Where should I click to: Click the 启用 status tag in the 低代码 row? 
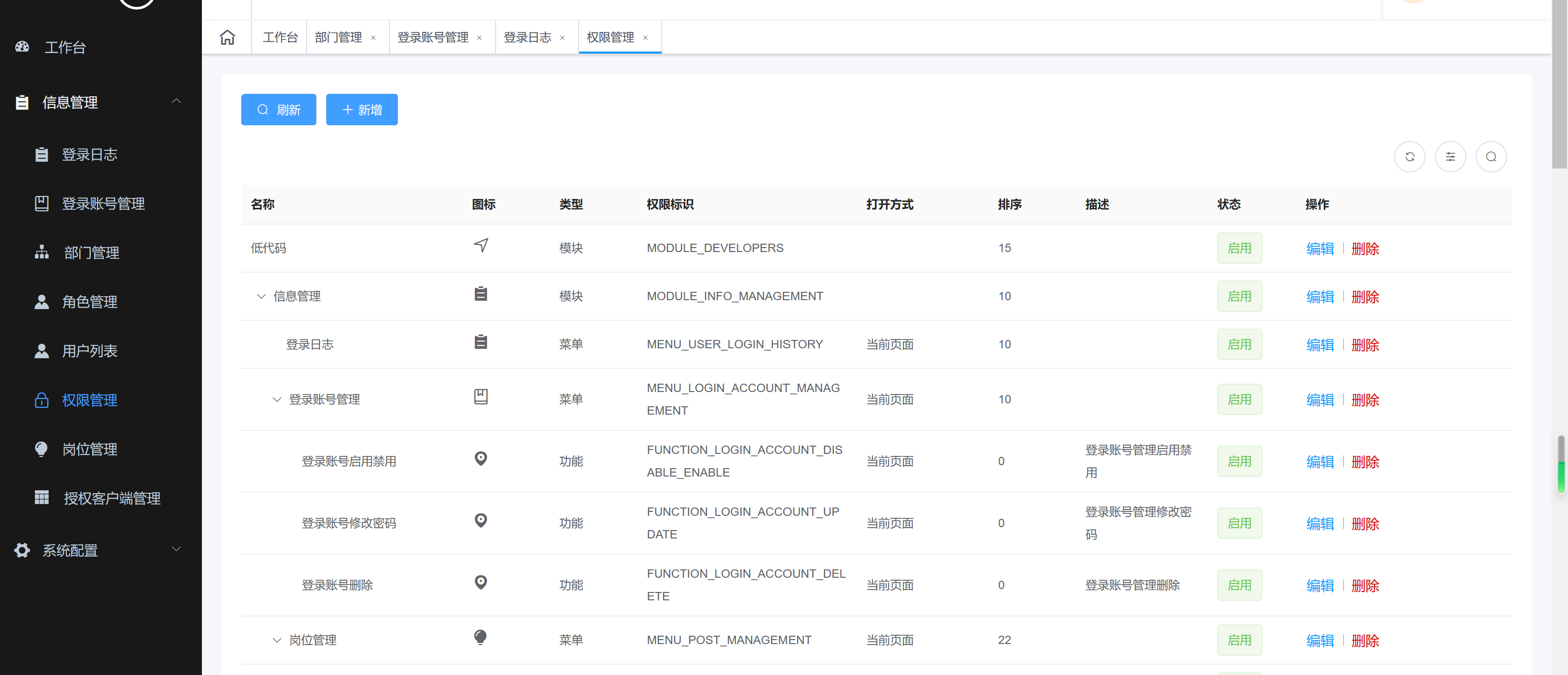1239,248
